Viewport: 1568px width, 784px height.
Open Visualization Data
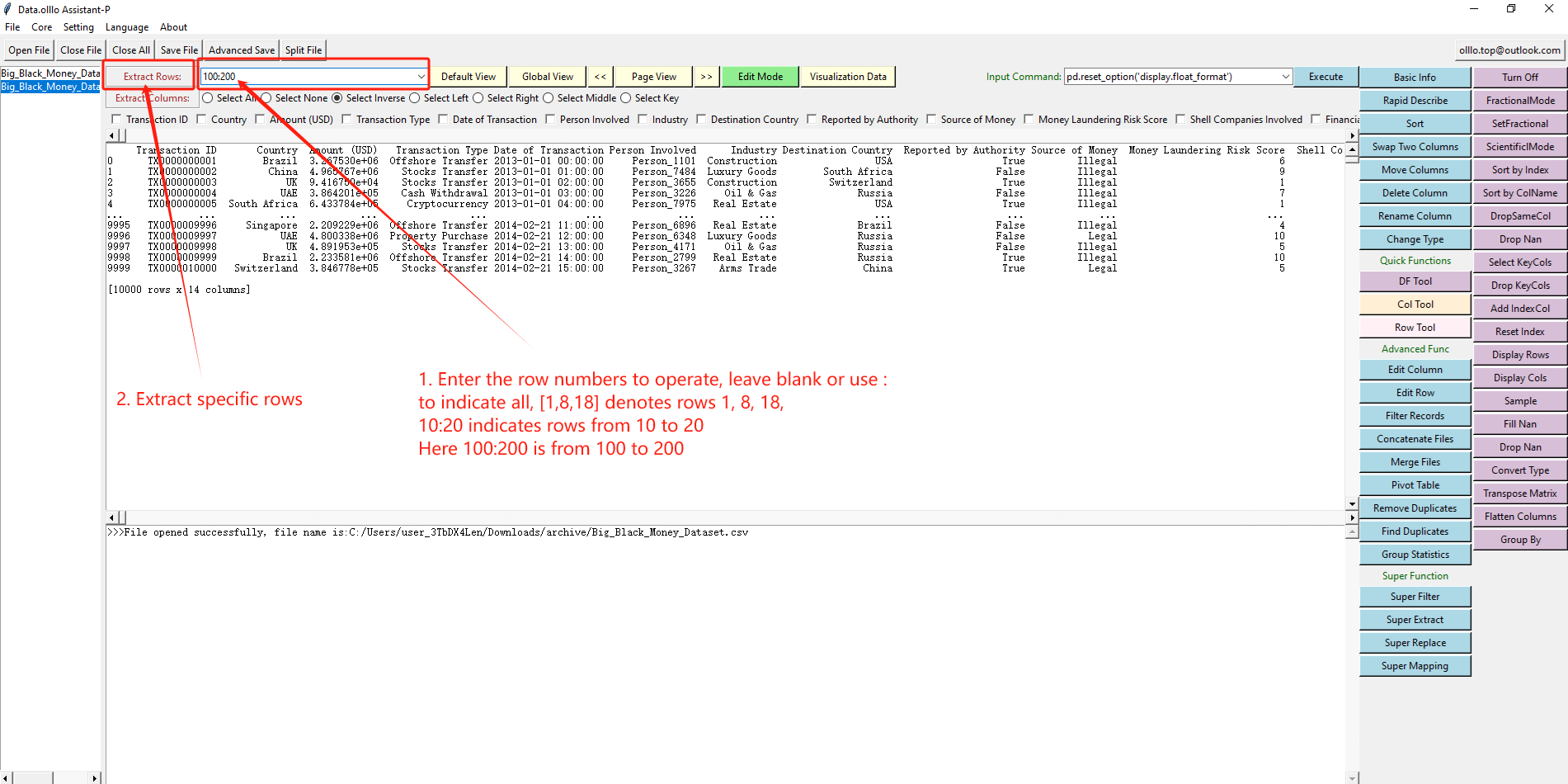(848, 77)
